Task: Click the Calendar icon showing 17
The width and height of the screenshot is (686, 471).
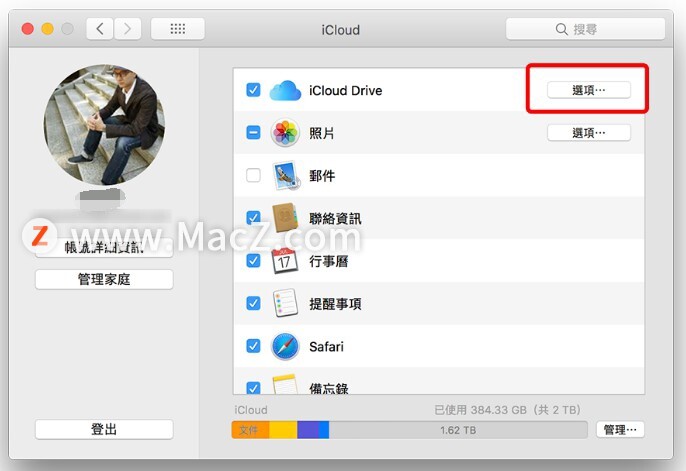Action: pos(285,261)
